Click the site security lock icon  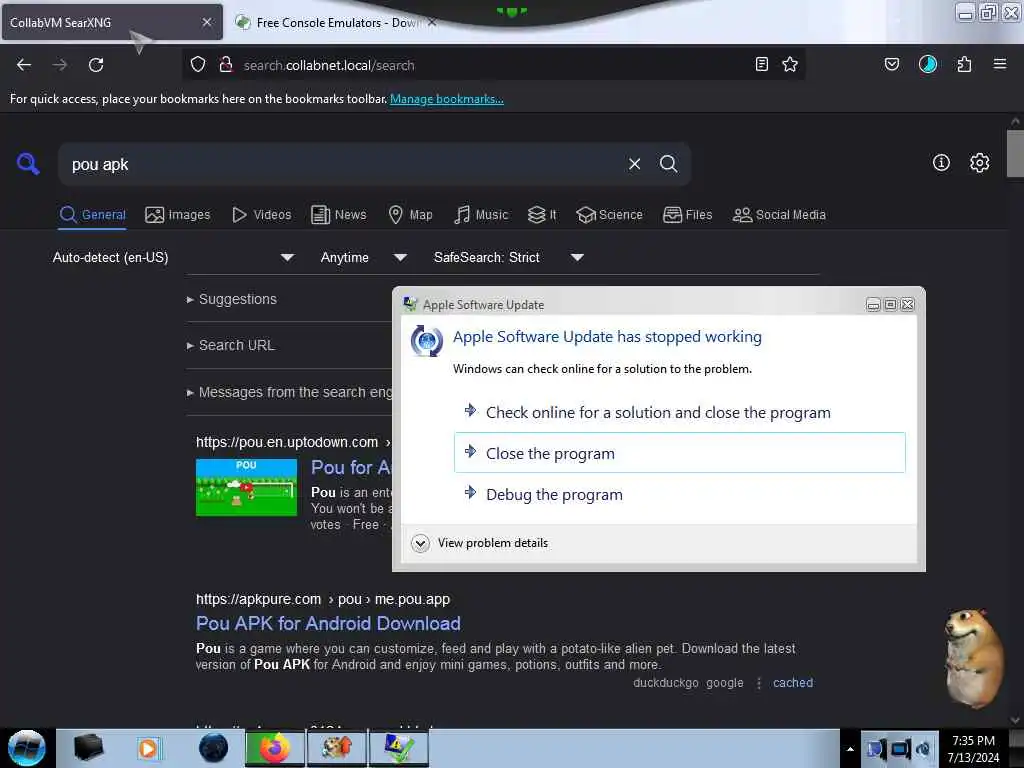pos(226,64)
